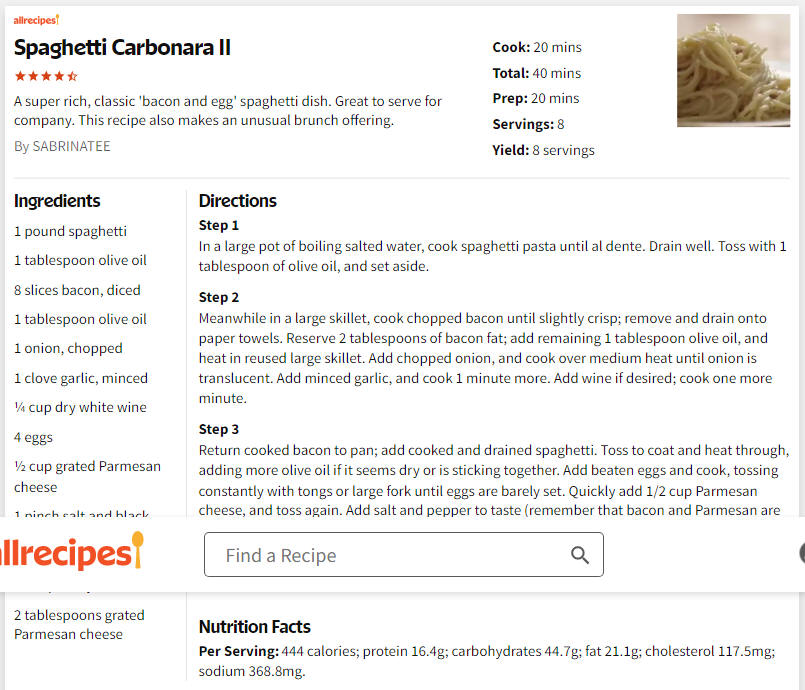This screenshot has height=690, width=805.
Task: Click the ¼ cup dry white wine ingredient
Action: click(80, 408)
